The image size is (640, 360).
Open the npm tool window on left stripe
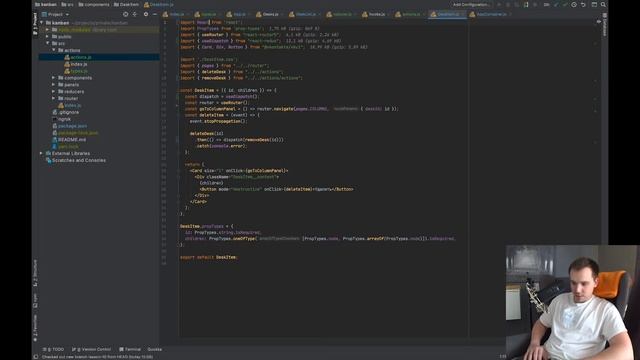pos(35,300)
